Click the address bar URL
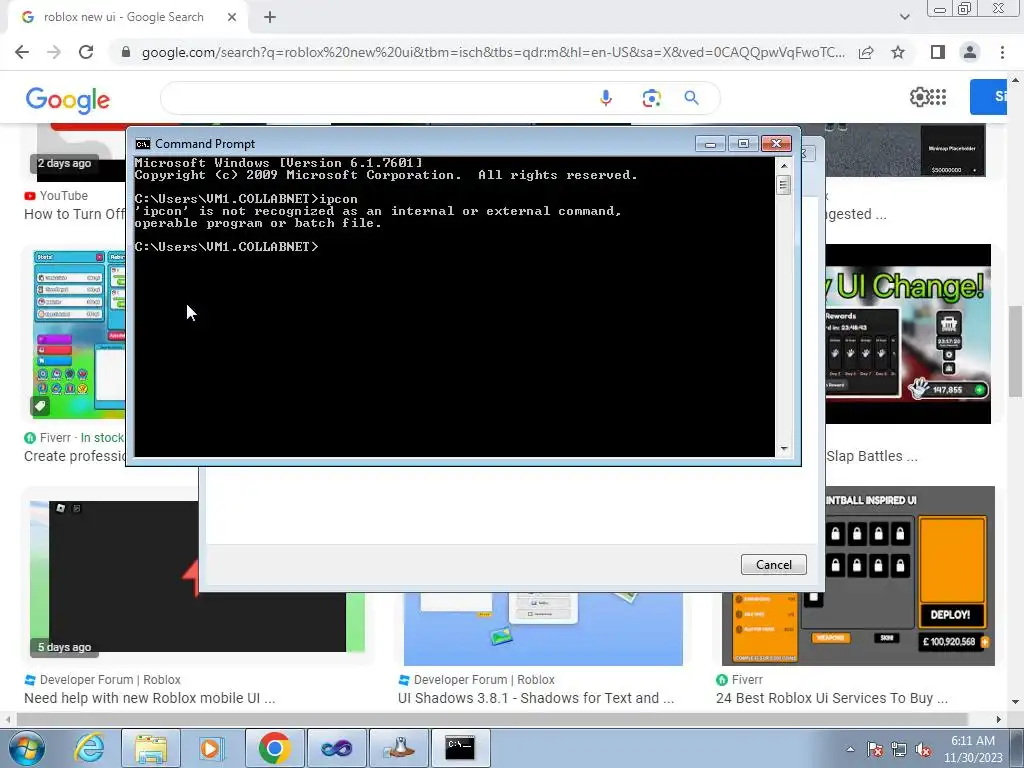This screenshot has width=1024, height=768. point(493,52)
